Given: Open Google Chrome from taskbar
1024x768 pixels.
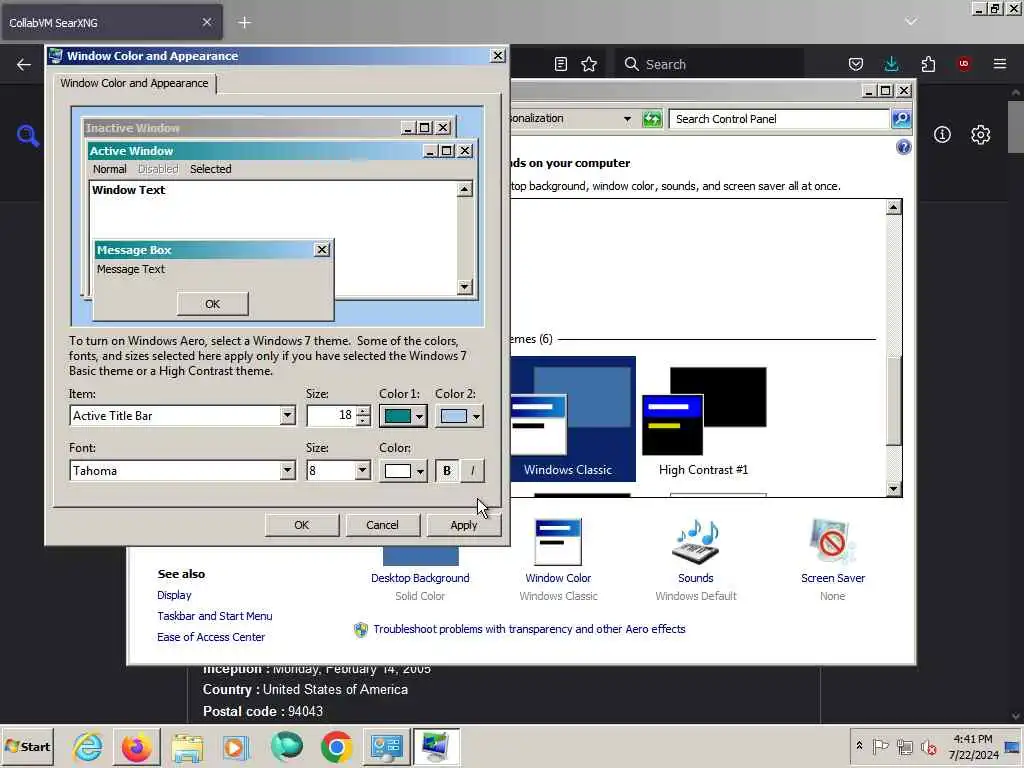Looking at the screenshot, I should pos(336,747).
